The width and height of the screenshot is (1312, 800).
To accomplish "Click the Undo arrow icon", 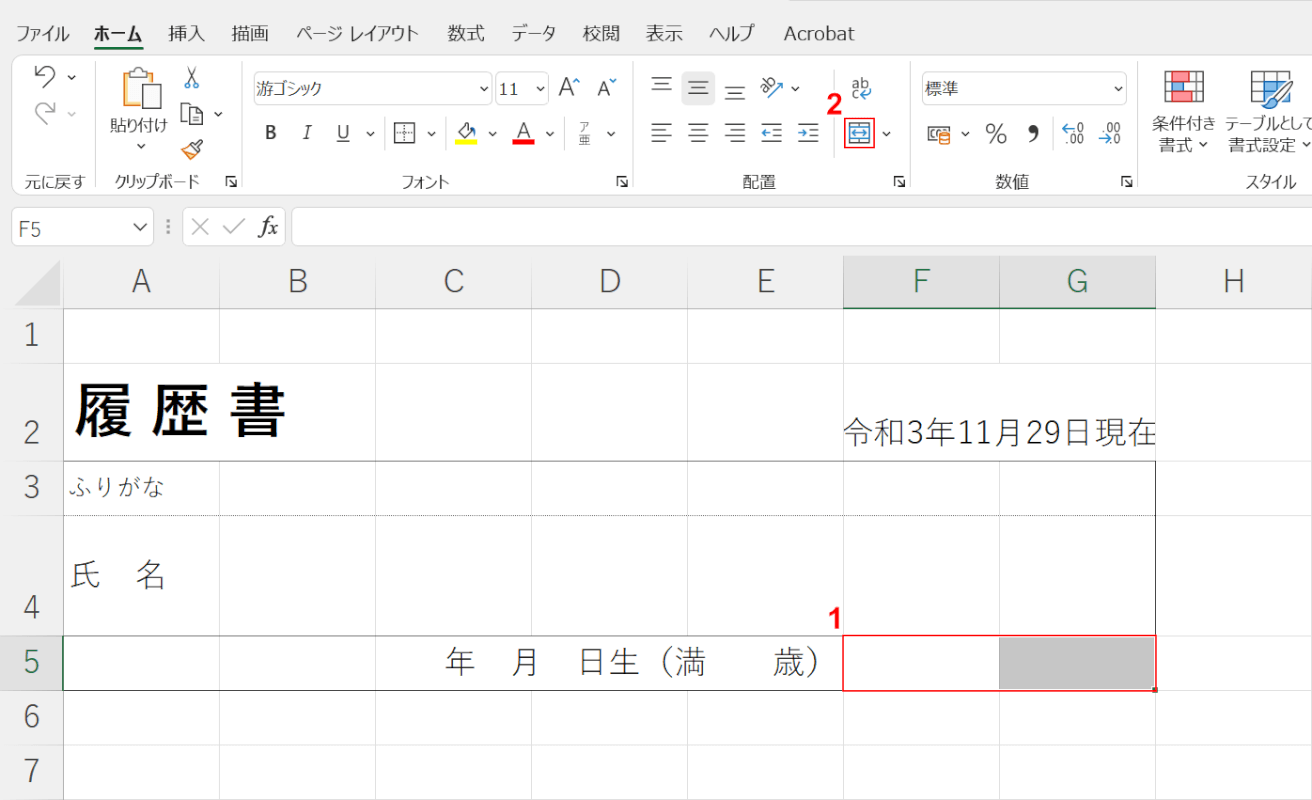I will pyautogui.click(x=45, y=77).
